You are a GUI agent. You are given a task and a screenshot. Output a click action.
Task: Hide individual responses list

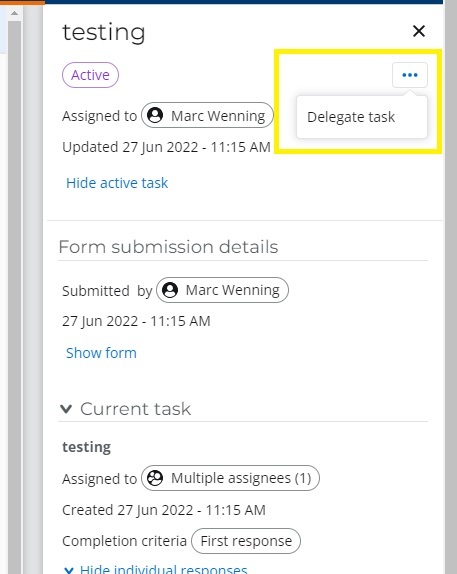[x=163, y=569]
